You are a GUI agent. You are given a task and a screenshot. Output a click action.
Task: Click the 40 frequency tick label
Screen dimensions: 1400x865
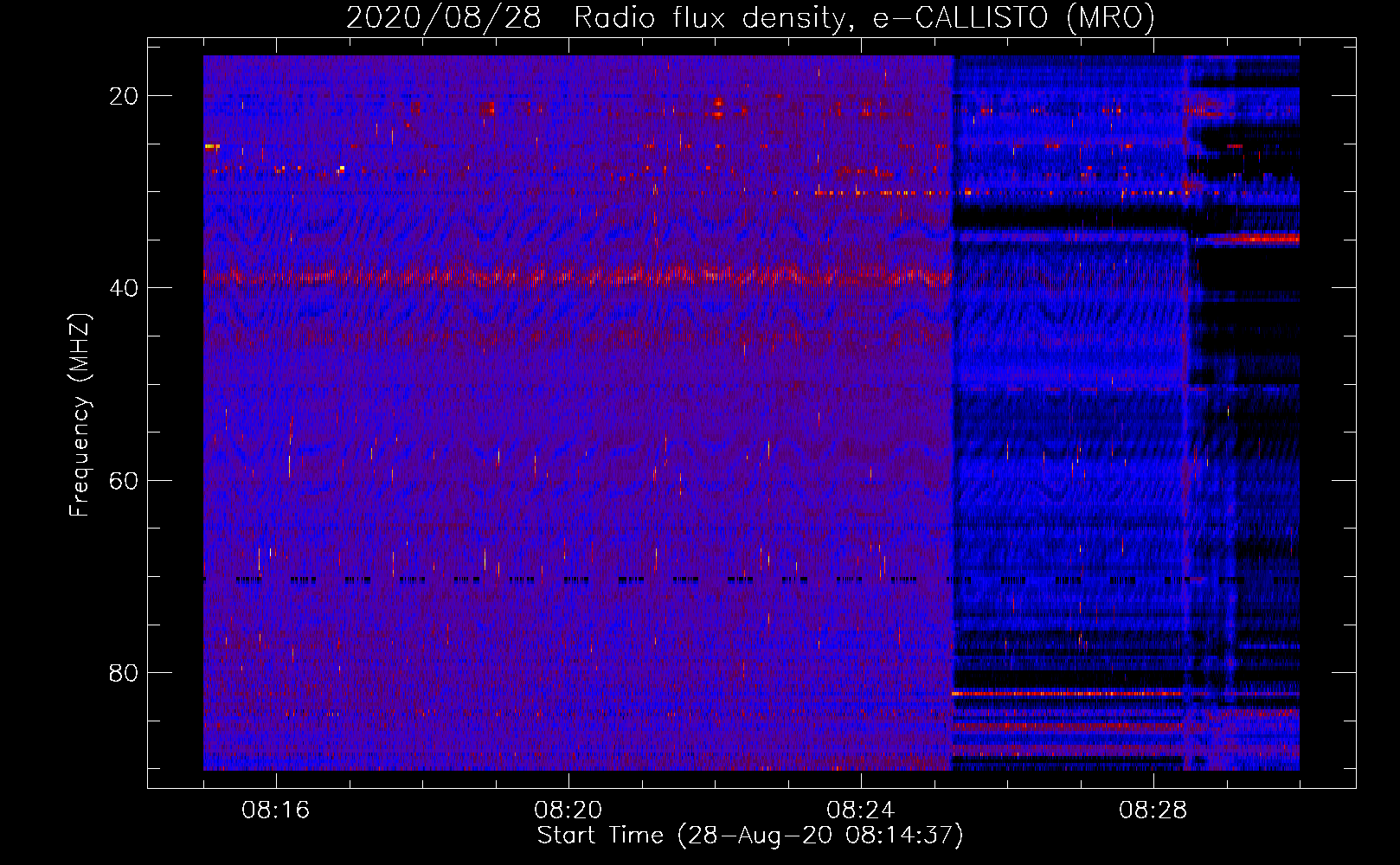124,288
